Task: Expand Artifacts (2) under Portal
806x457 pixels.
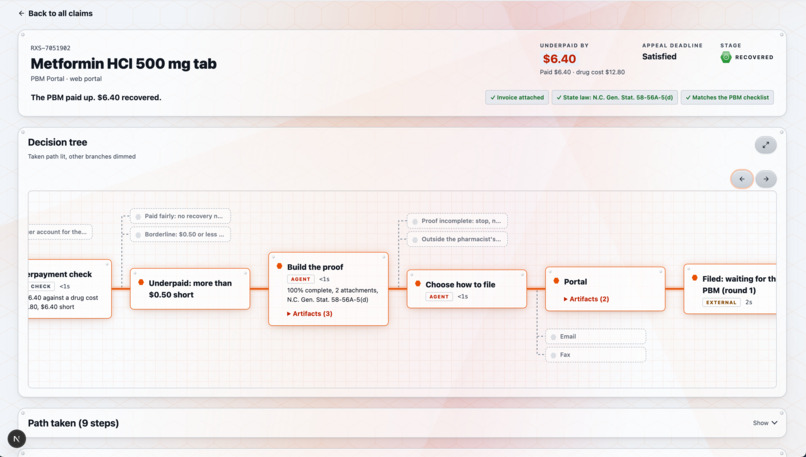Action: 586,299
